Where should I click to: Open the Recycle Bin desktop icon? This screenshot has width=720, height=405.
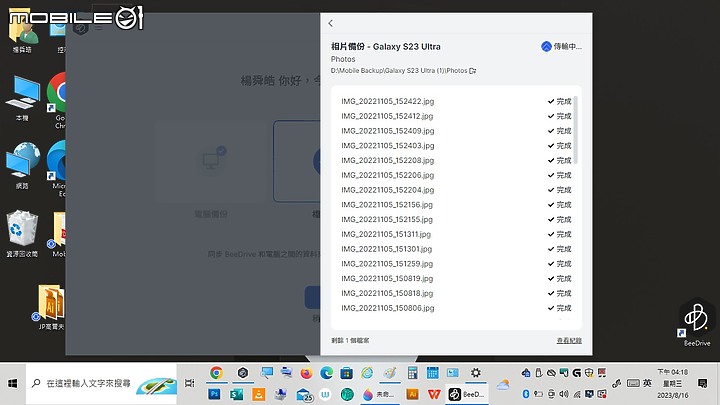[x=22, y=233]
